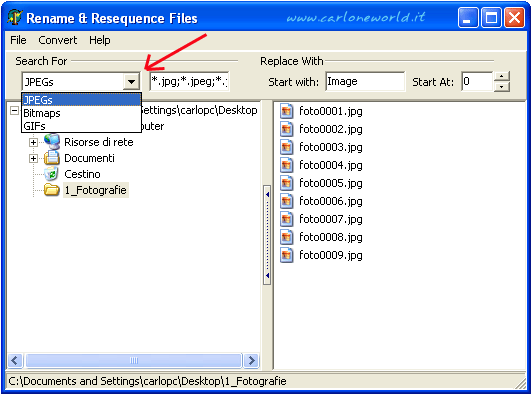Viewport: 531px width, 396px height.
Task: Click the foto0007.jpg file icon
Action: coord(286,219)
